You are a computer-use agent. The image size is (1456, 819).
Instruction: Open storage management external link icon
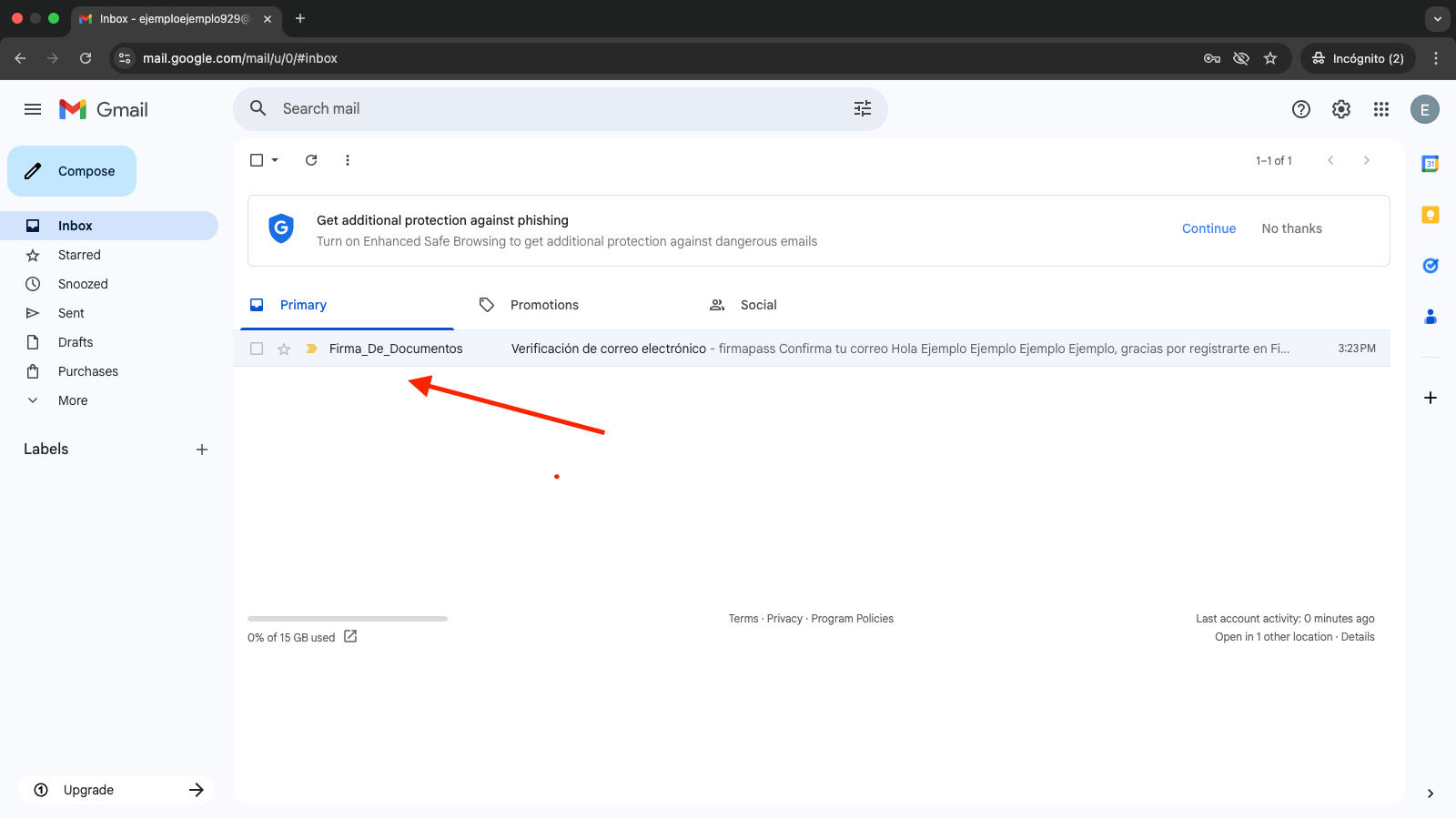(x=350, y=637)
